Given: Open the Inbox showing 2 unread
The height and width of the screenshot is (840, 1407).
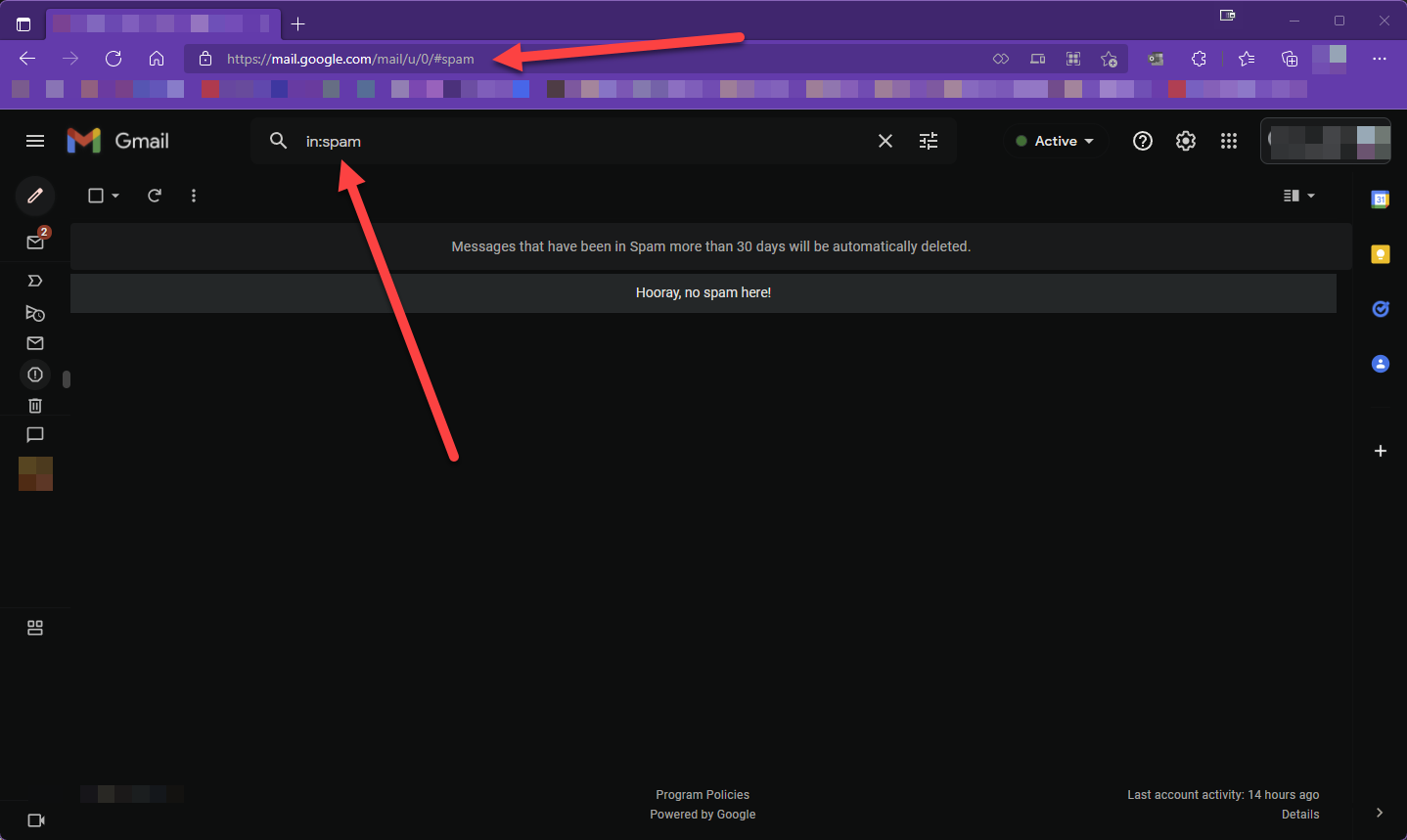Looking at the screenshot, I should click(x=35, y=241).
